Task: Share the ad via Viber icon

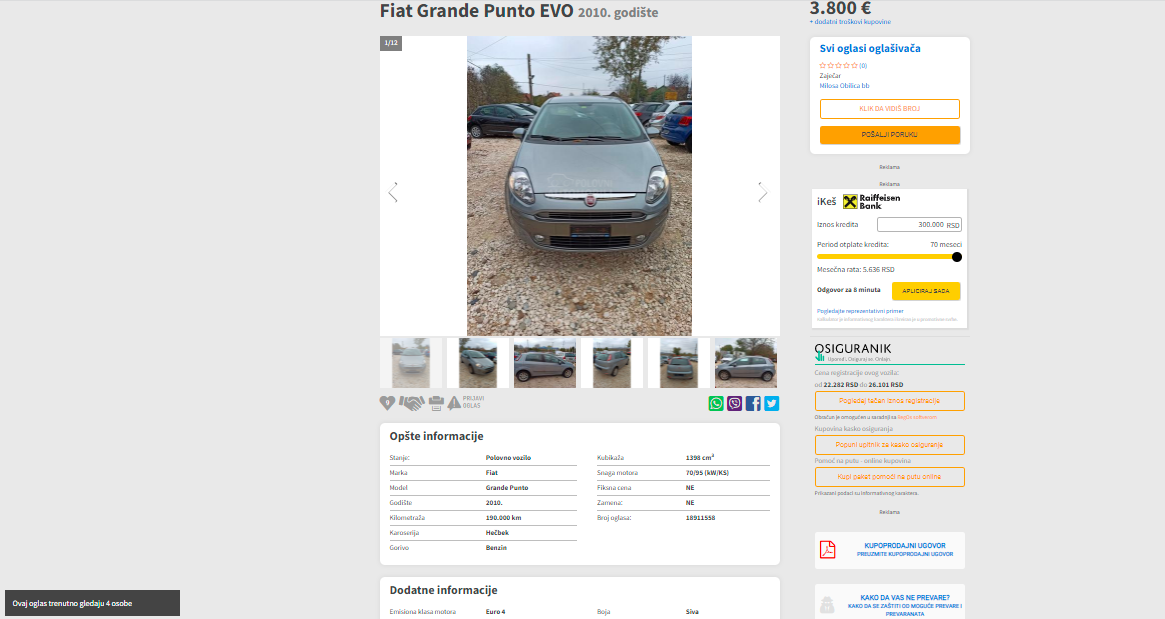Action: (735, 404)
